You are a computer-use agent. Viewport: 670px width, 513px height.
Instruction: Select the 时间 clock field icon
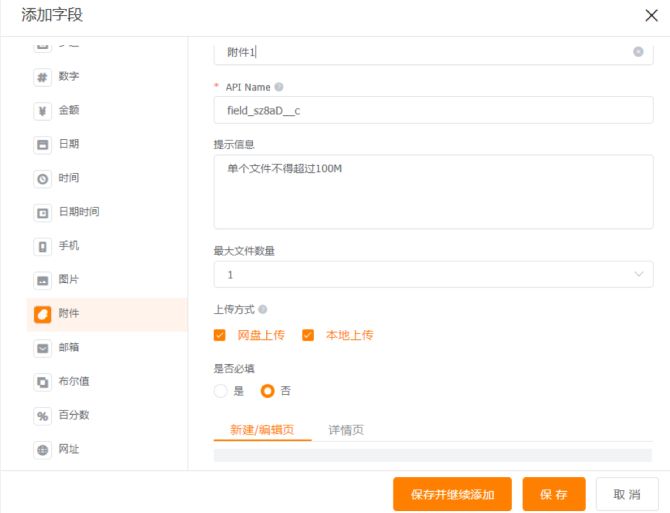pyautogui.click(x=43, y=179)
